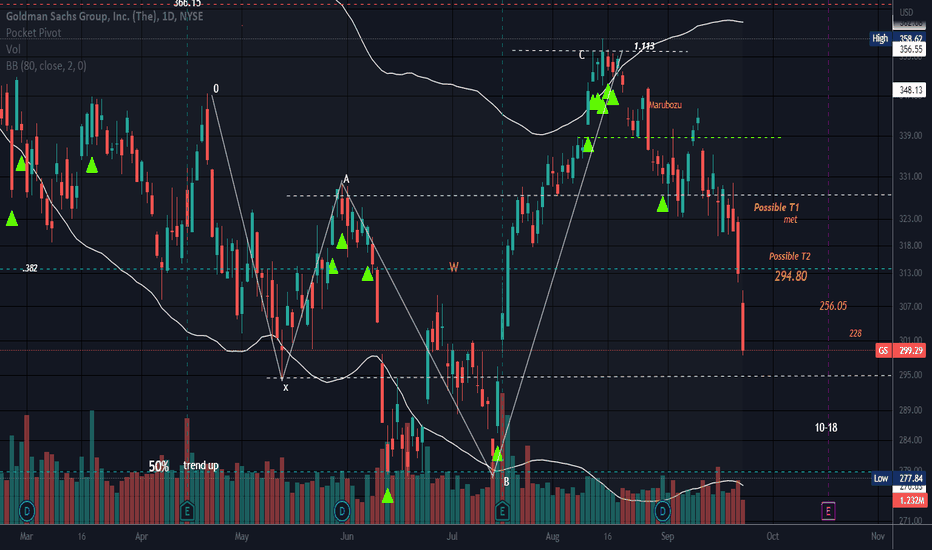The width and height of the screenshot is (932, 550).
Task: Select the Marubozu annotation text
Action: [665, 105]
